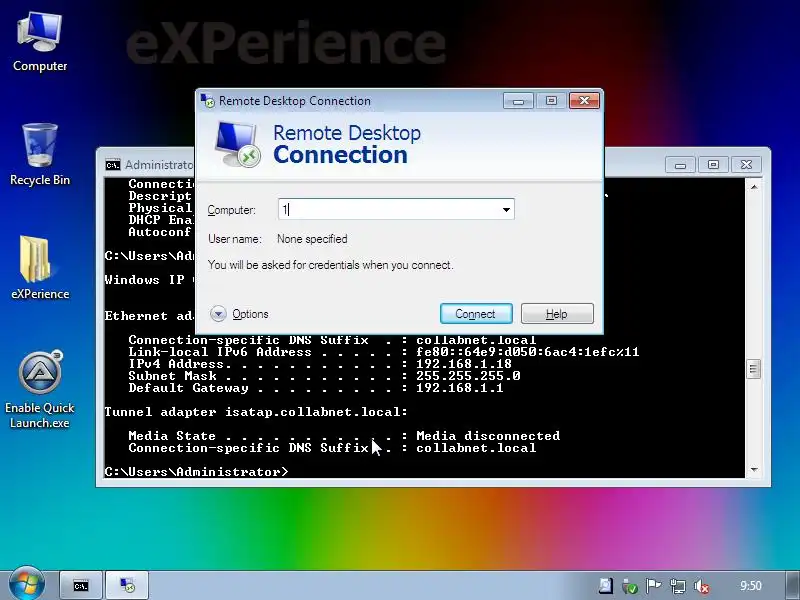Click the muted volume tray icon
Viewport: 800px width, 600px height.
pos(702,586)
